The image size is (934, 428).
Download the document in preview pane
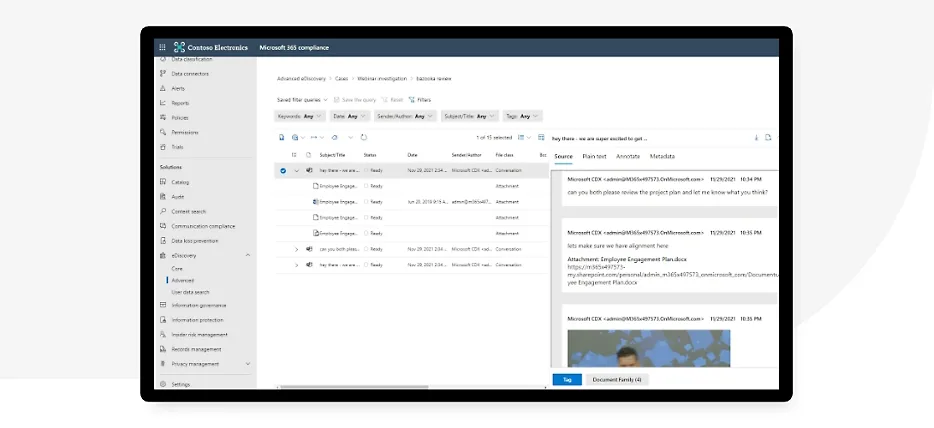point(756,137)
